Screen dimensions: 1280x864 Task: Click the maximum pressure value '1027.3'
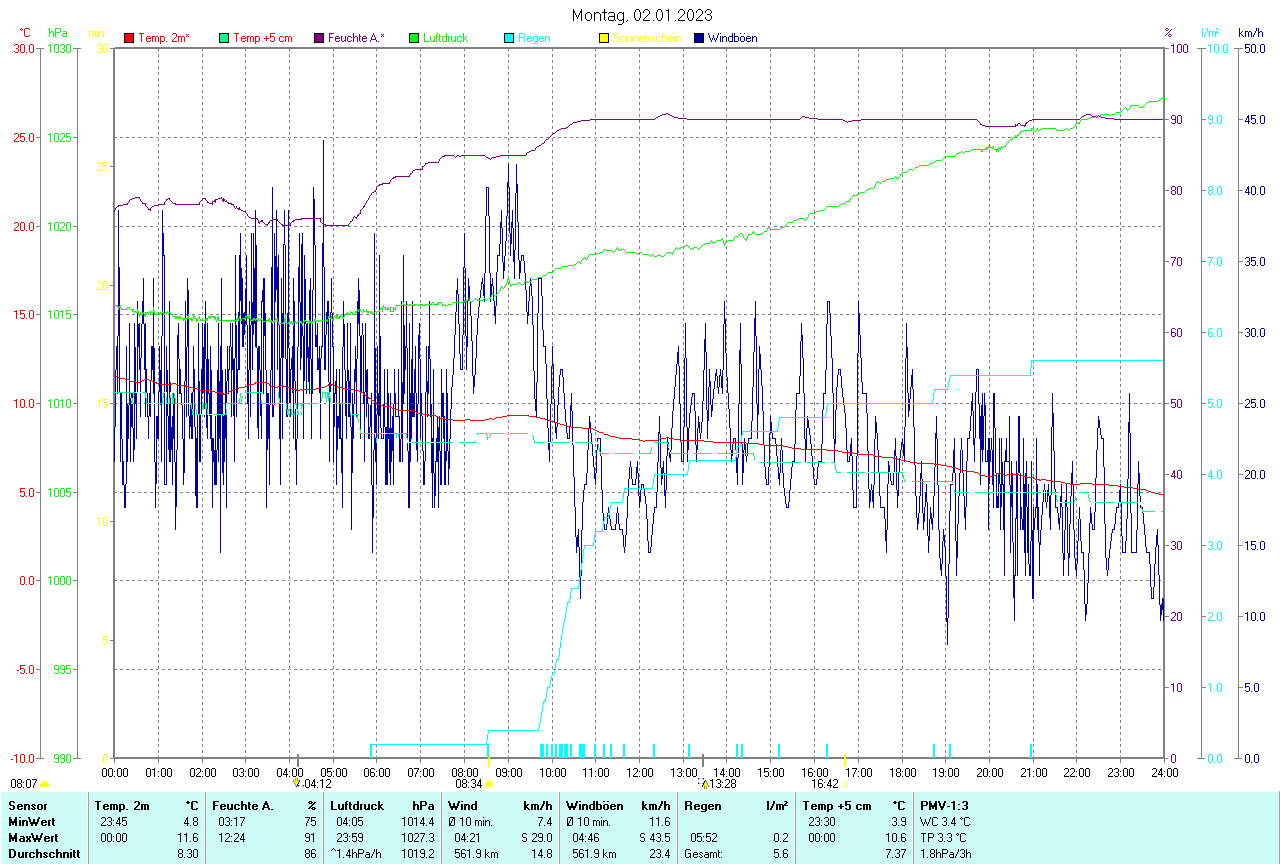[x=417, y=837]
